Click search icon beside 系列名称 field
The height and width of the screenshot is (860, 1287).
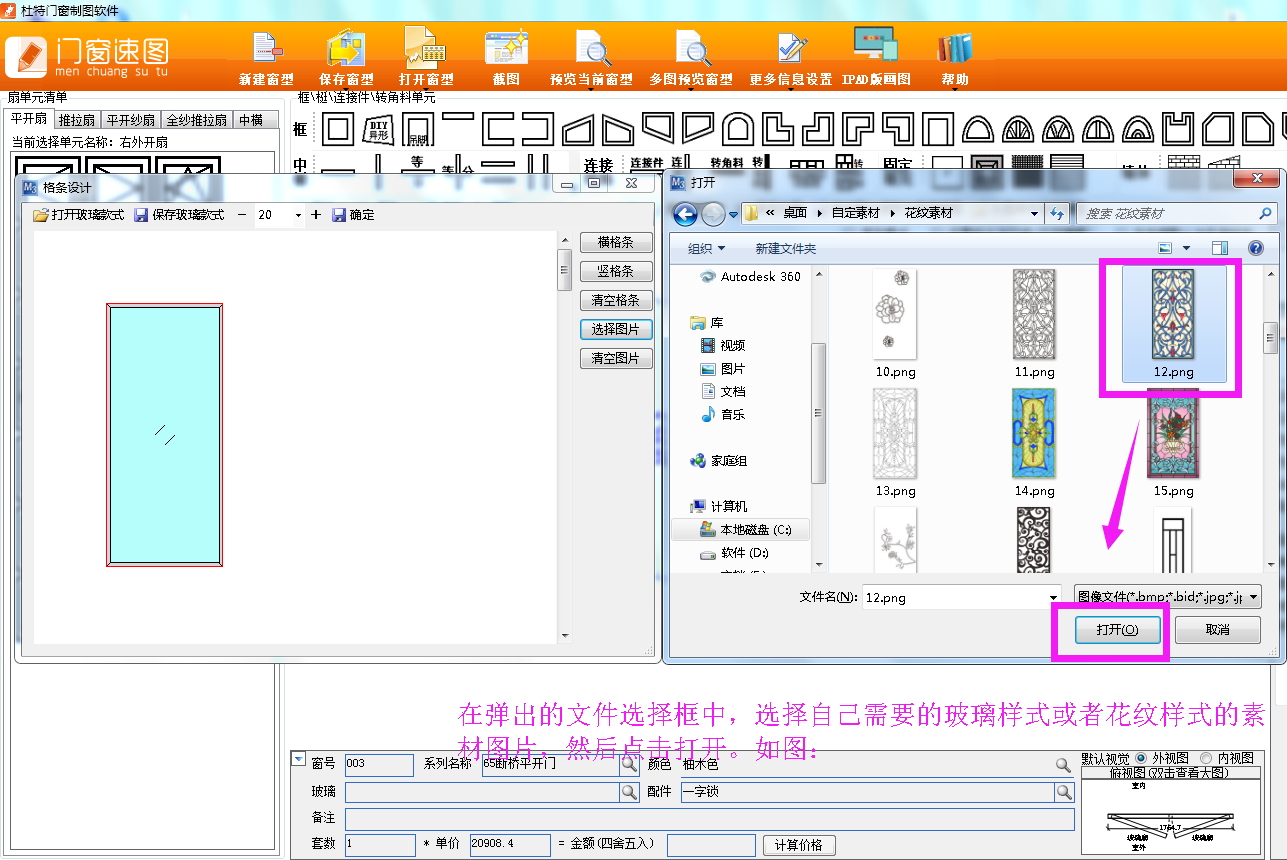629,765
